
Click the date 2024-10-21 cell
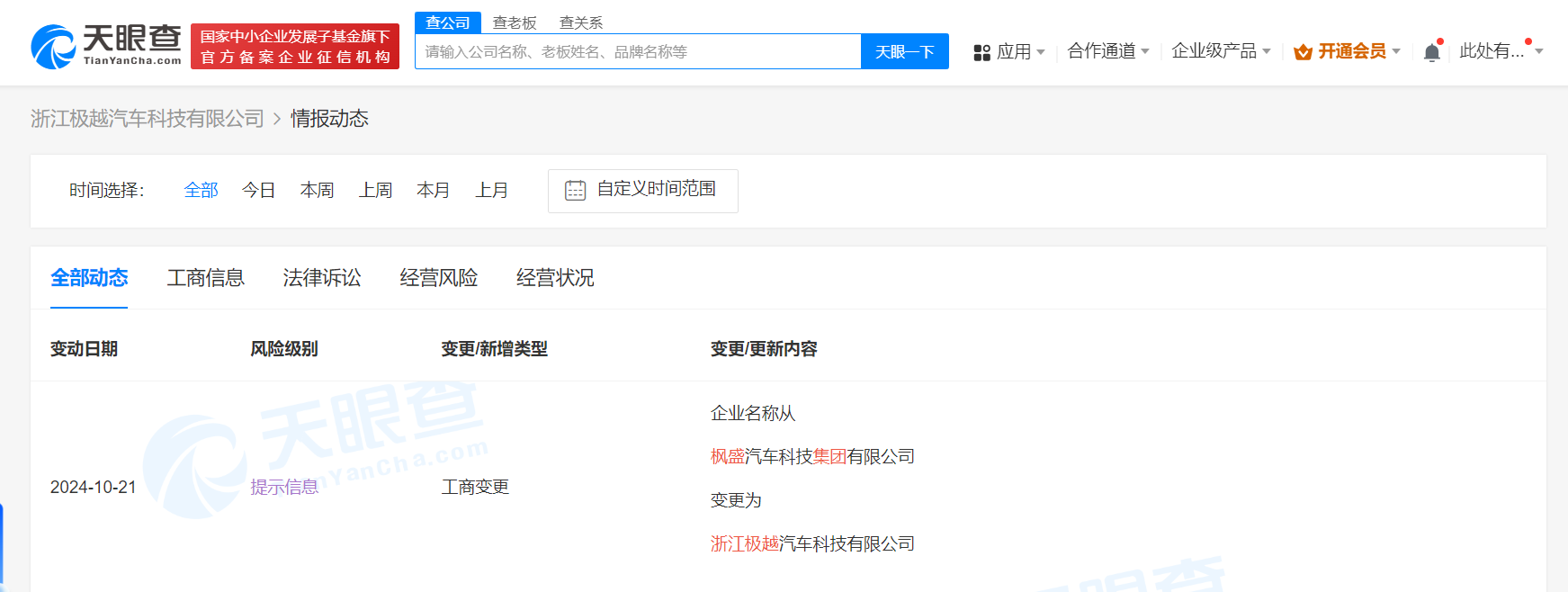(94, 487)
